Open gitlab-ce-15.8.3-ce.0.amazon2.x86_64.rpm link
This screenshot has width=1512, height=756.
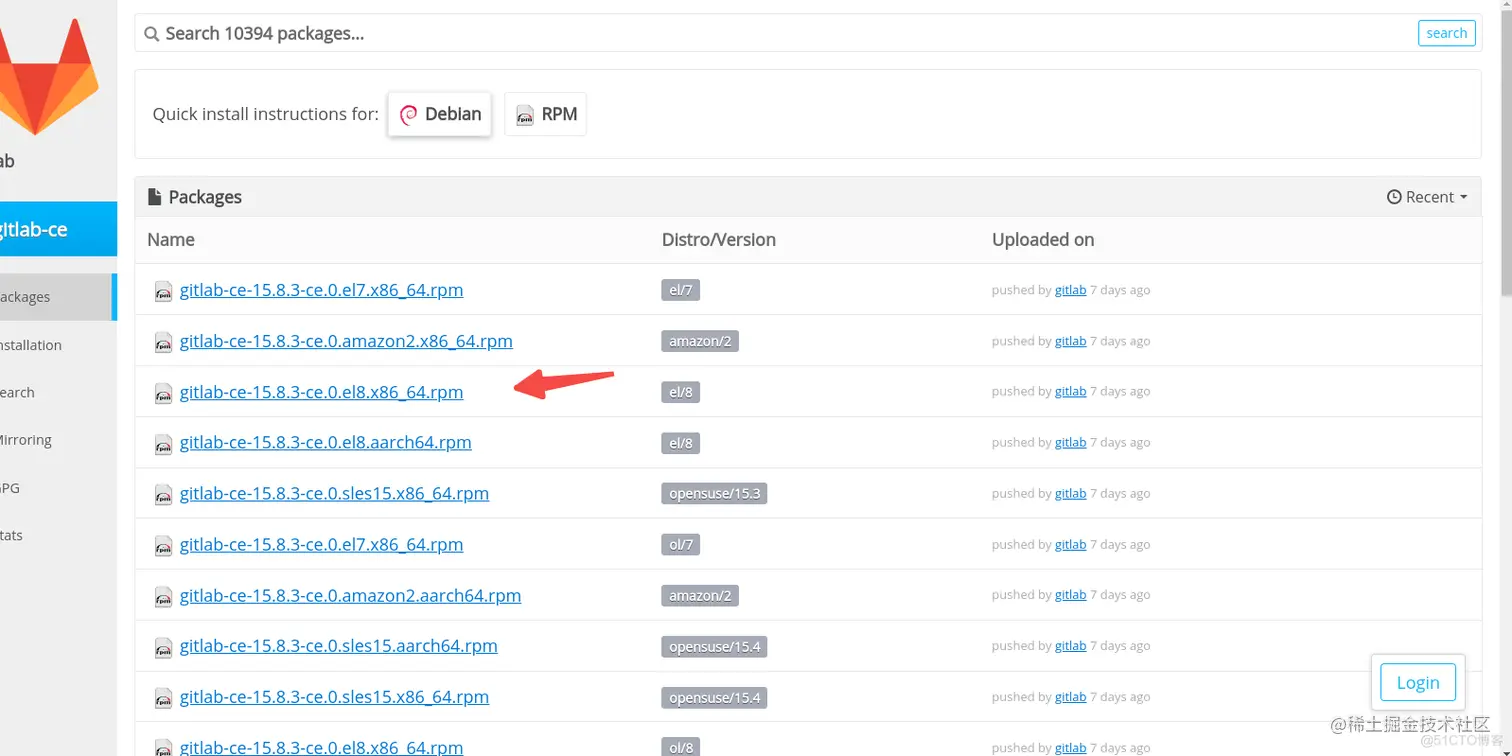[x=346, y=341]
